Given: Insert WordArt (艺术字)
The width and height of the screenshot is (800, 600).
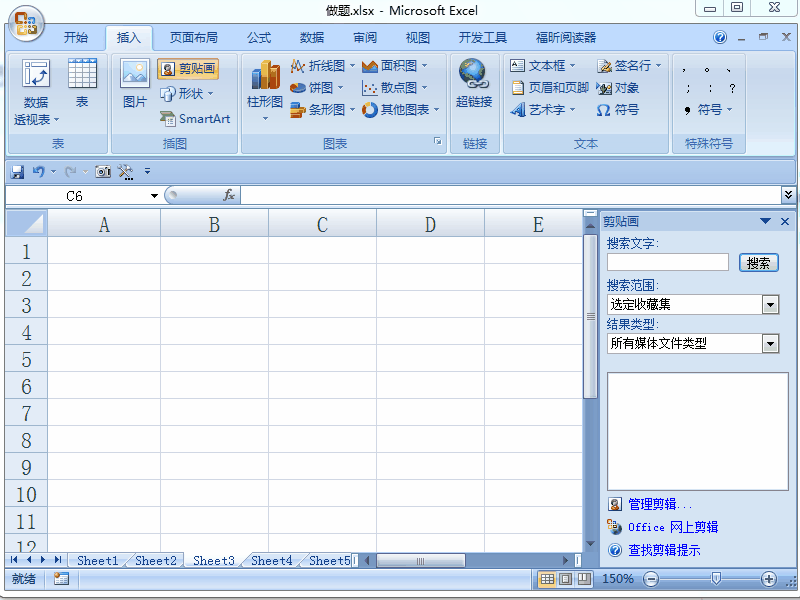Looking at the screenshot, I should [x=543, y=110].
